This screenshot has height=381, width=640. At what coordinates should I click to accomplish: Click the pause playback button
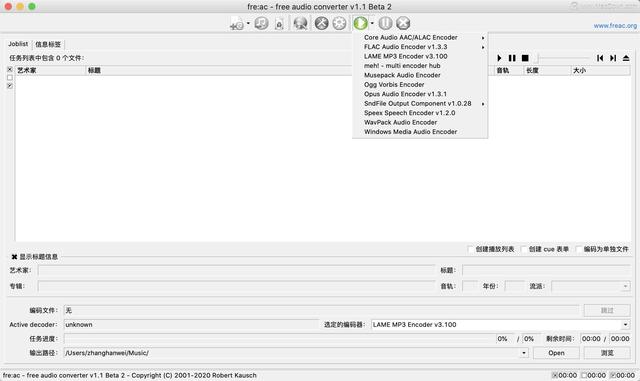(512, 58)
